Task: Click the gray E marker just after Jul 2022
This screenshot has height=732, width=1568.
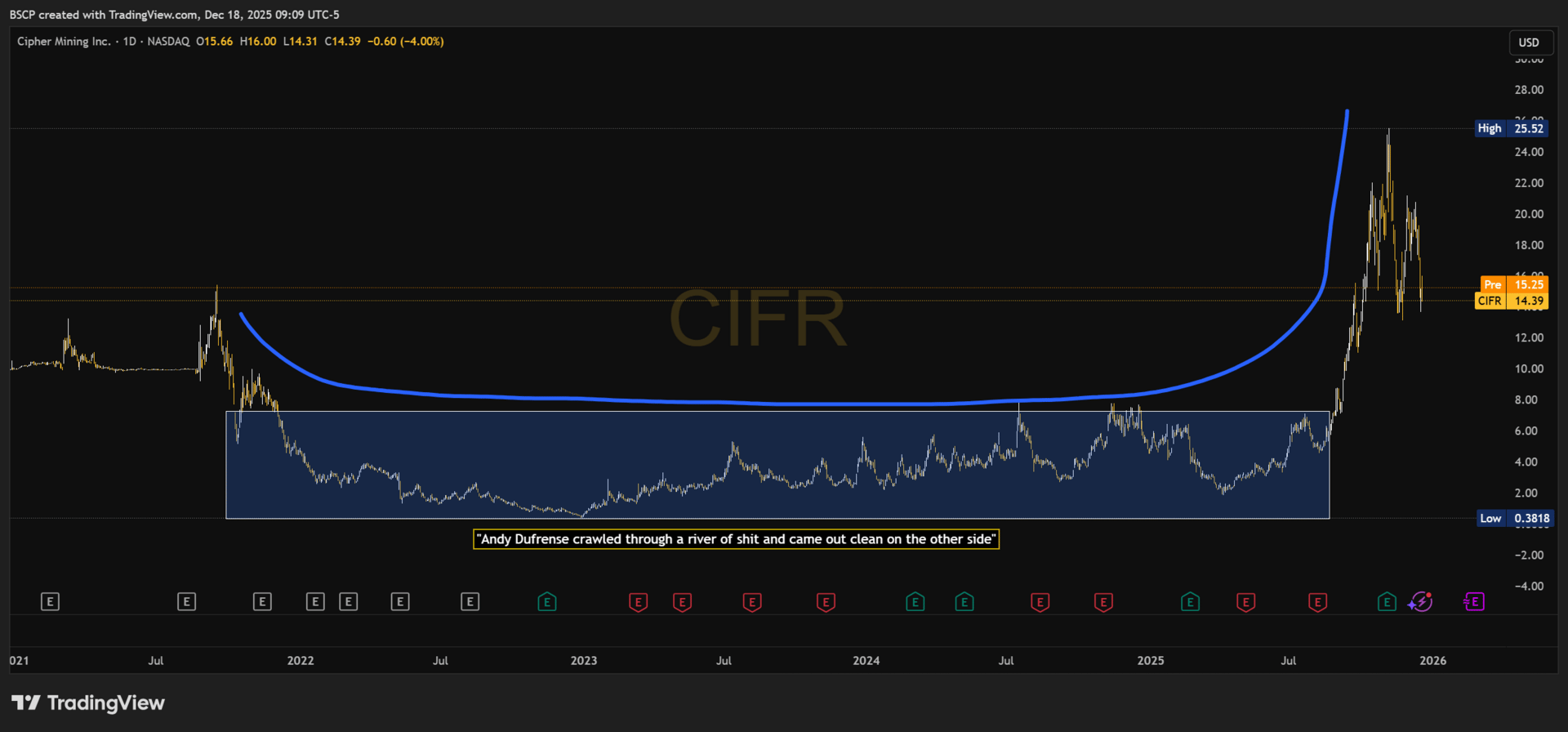Action: (470, 602)
